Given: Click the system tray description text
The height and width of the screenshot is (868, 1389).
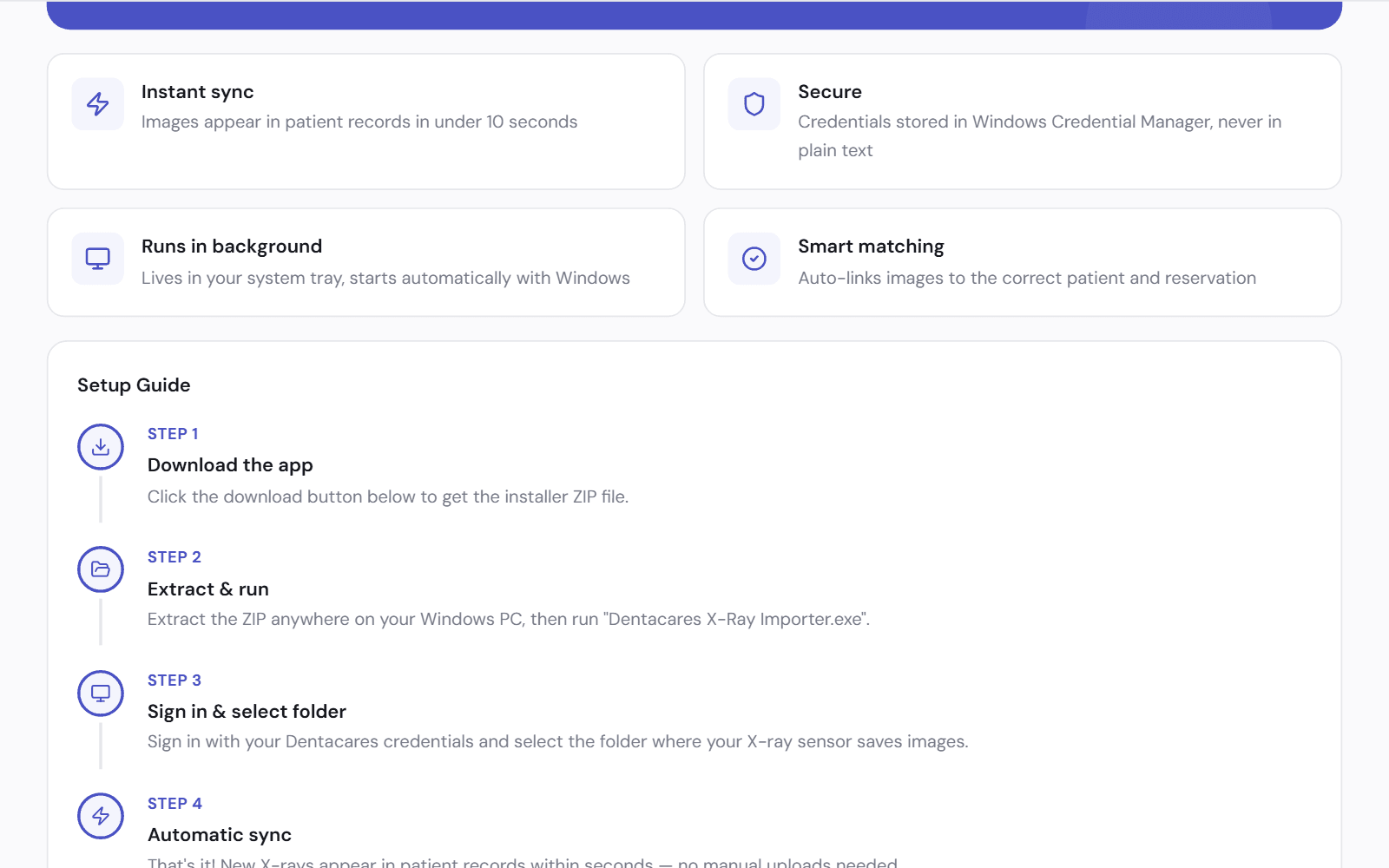Looking at the screenshot, I should tap(385, 279).
